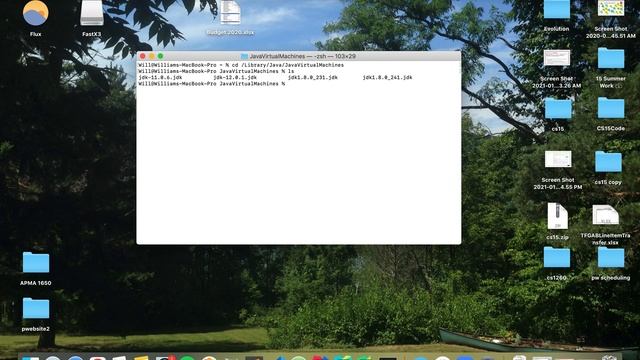Image resolution: width=640 pixels, height=360 pixels.
Task: Select the pw scheduling folder
Action: [611, 258]
